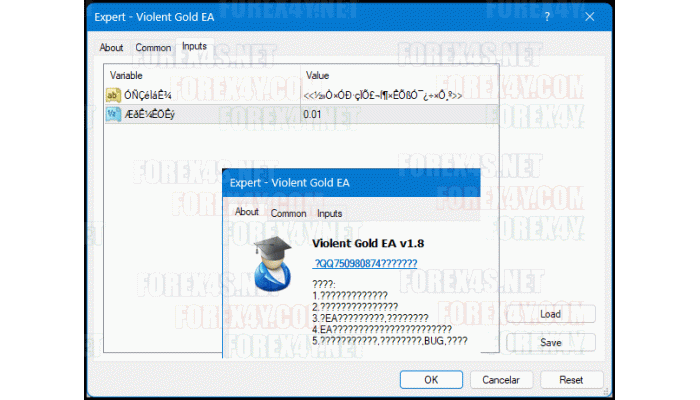The width and height of the screenshot is (700, 400).
Task: Select the Inputs tab above the variable table
Action: point(194,47)
